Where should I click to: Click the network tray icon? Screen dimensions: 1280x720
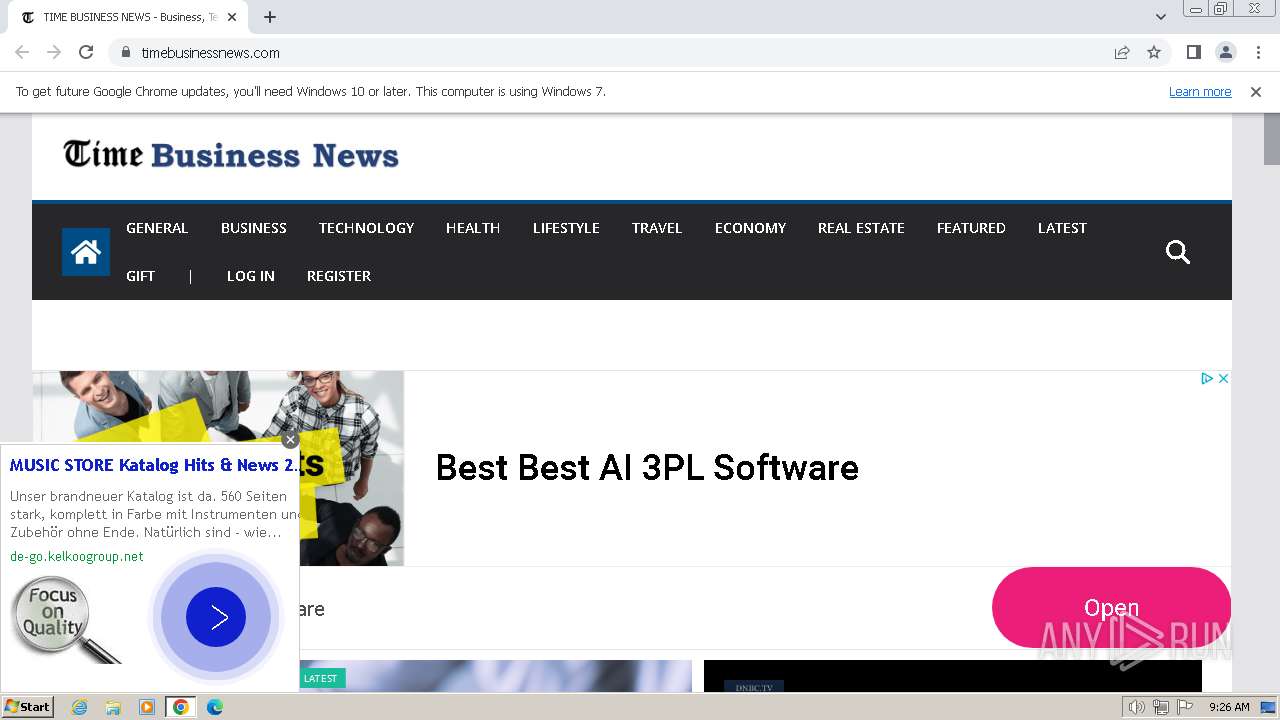1161,707
